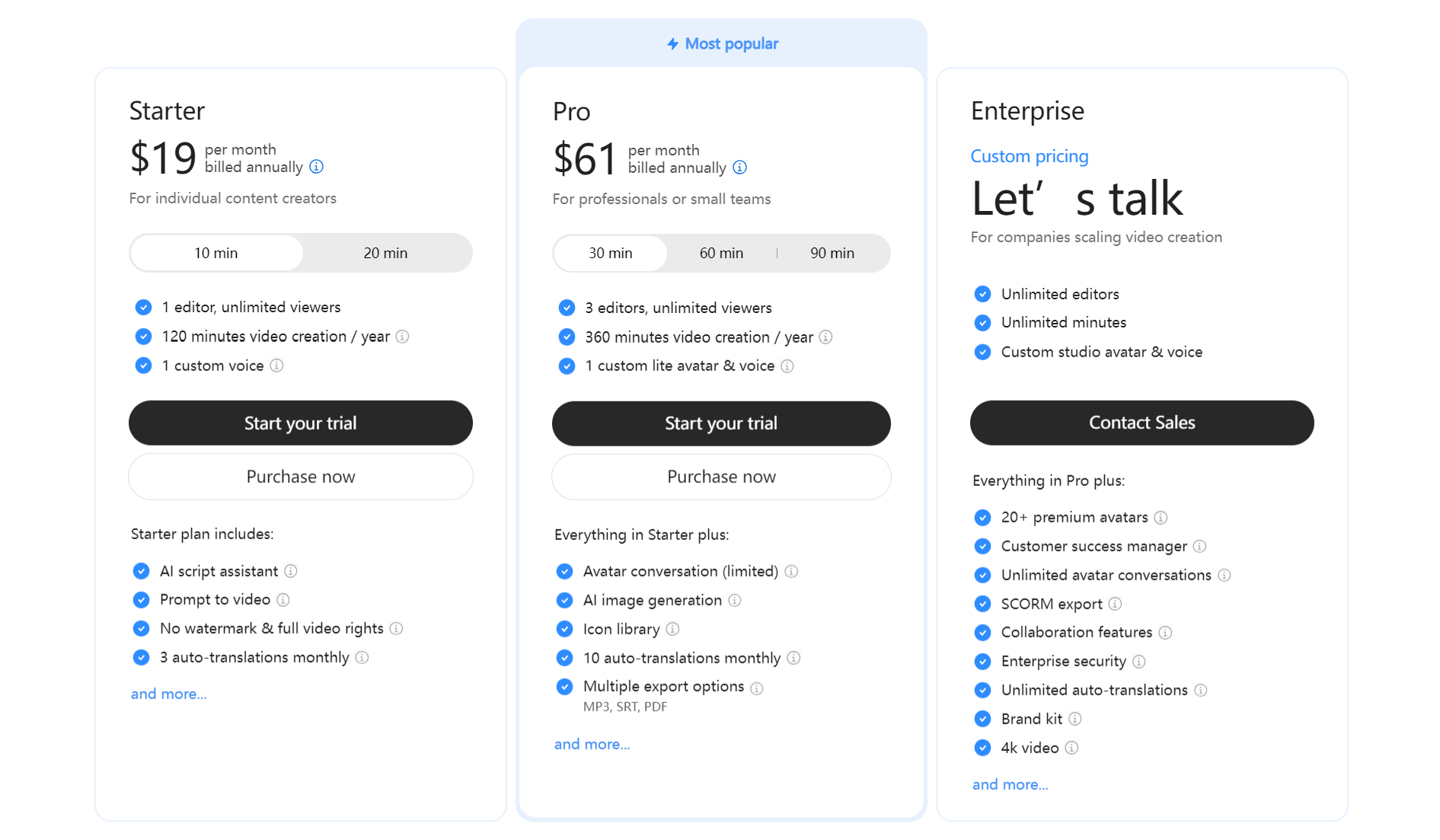The height and width of the screenshot is (840, 1440).
Task: Expand Starter plan 'and more...' list
Action: point(168,694)
